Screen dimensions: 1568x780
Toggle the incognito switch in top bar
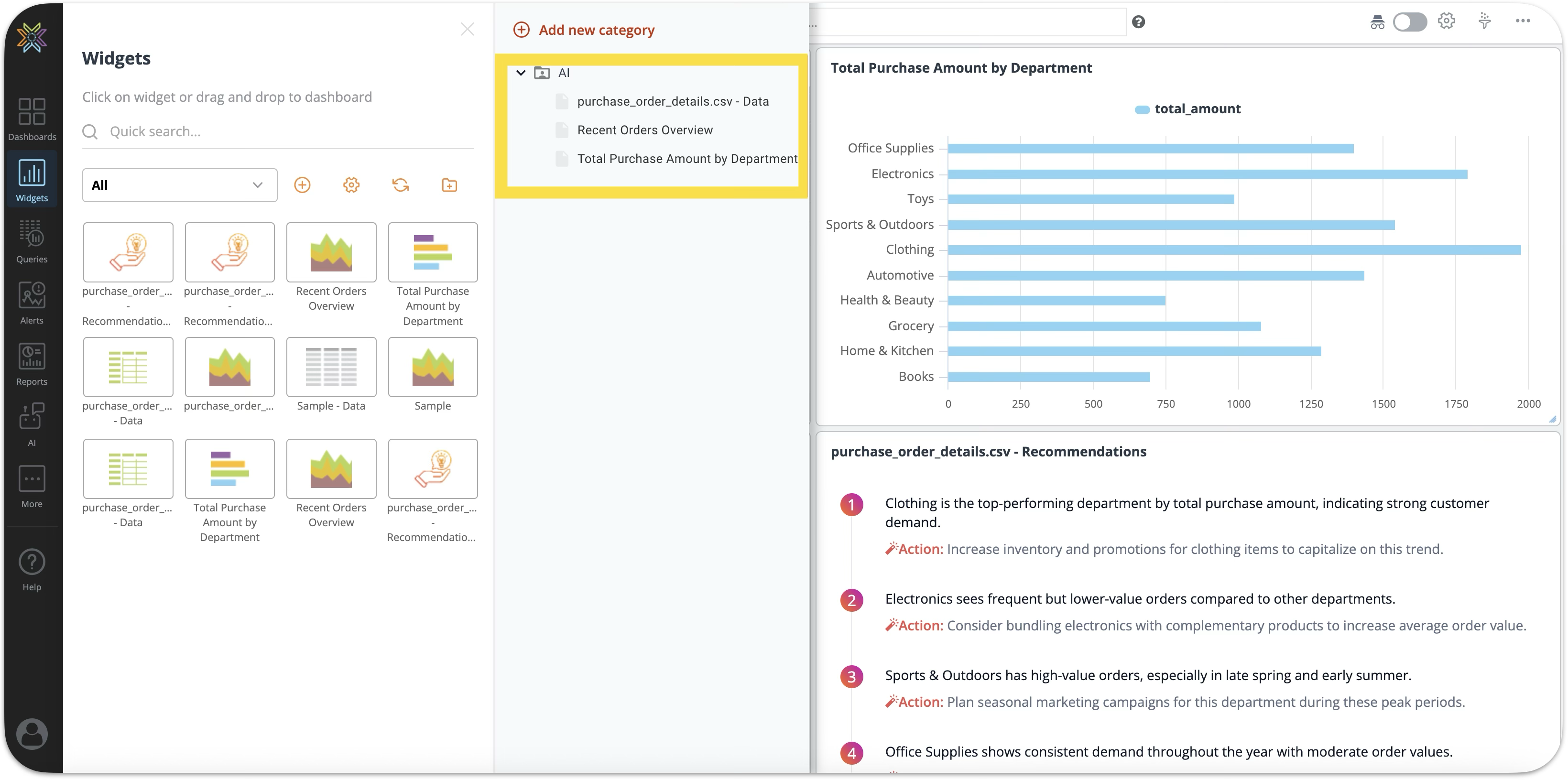[1409, 22]
